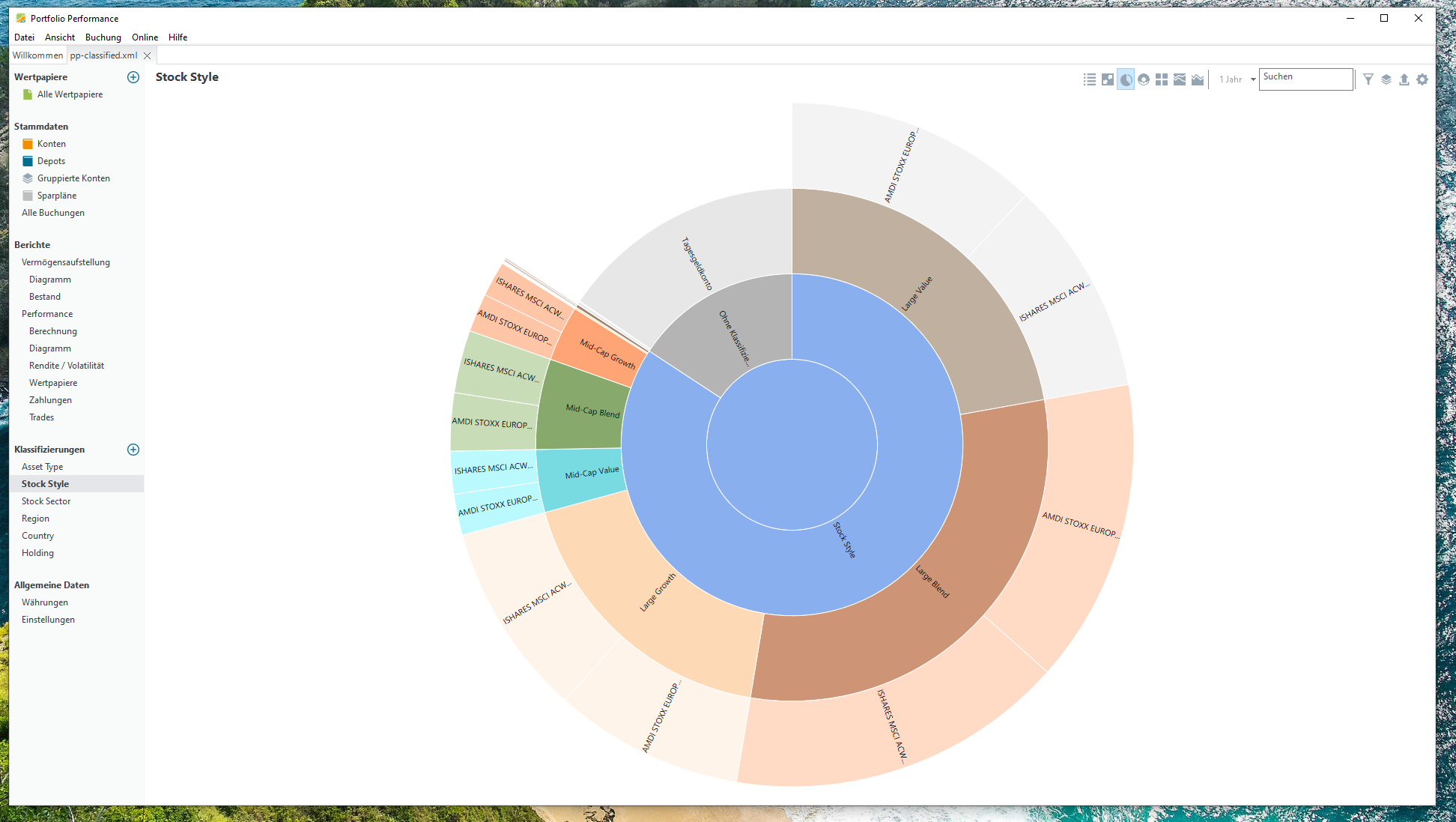Open Währungen under Allgemeine Daten
The image size is (1456, 822).
(x=45, y=602)
